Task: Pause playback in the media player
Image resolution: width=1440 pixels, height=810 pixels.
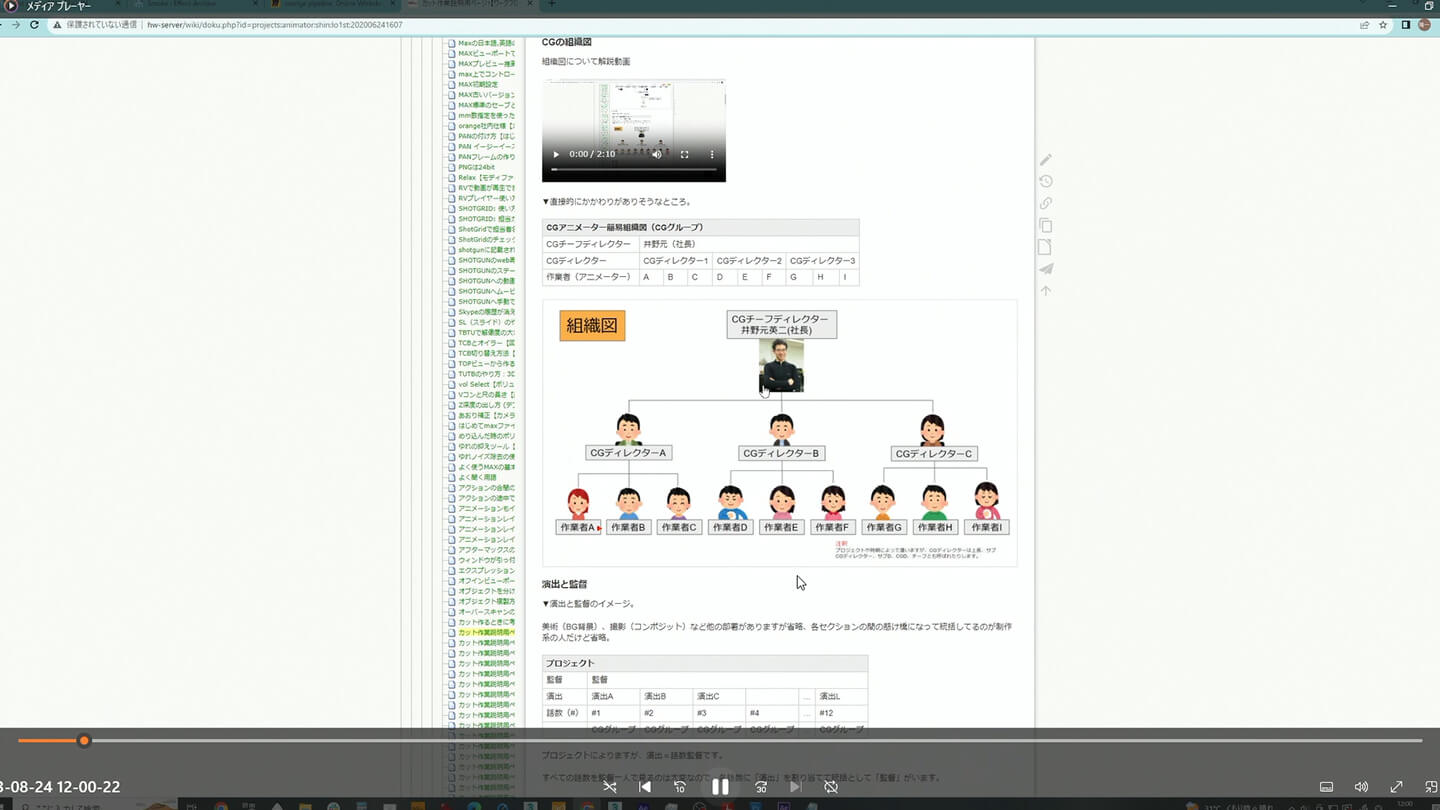Action: pyautogui.click(x=720, y=787)
